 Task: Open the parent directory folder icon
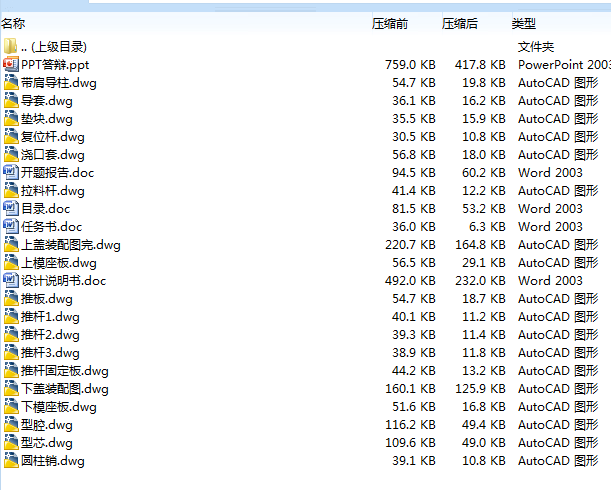(11, 46)
